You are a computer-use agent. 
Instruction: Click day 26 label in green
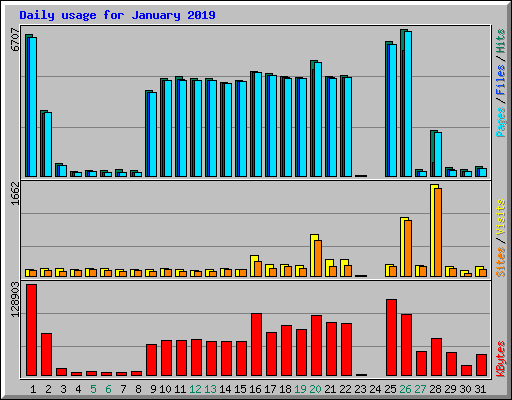coord(405,389)
